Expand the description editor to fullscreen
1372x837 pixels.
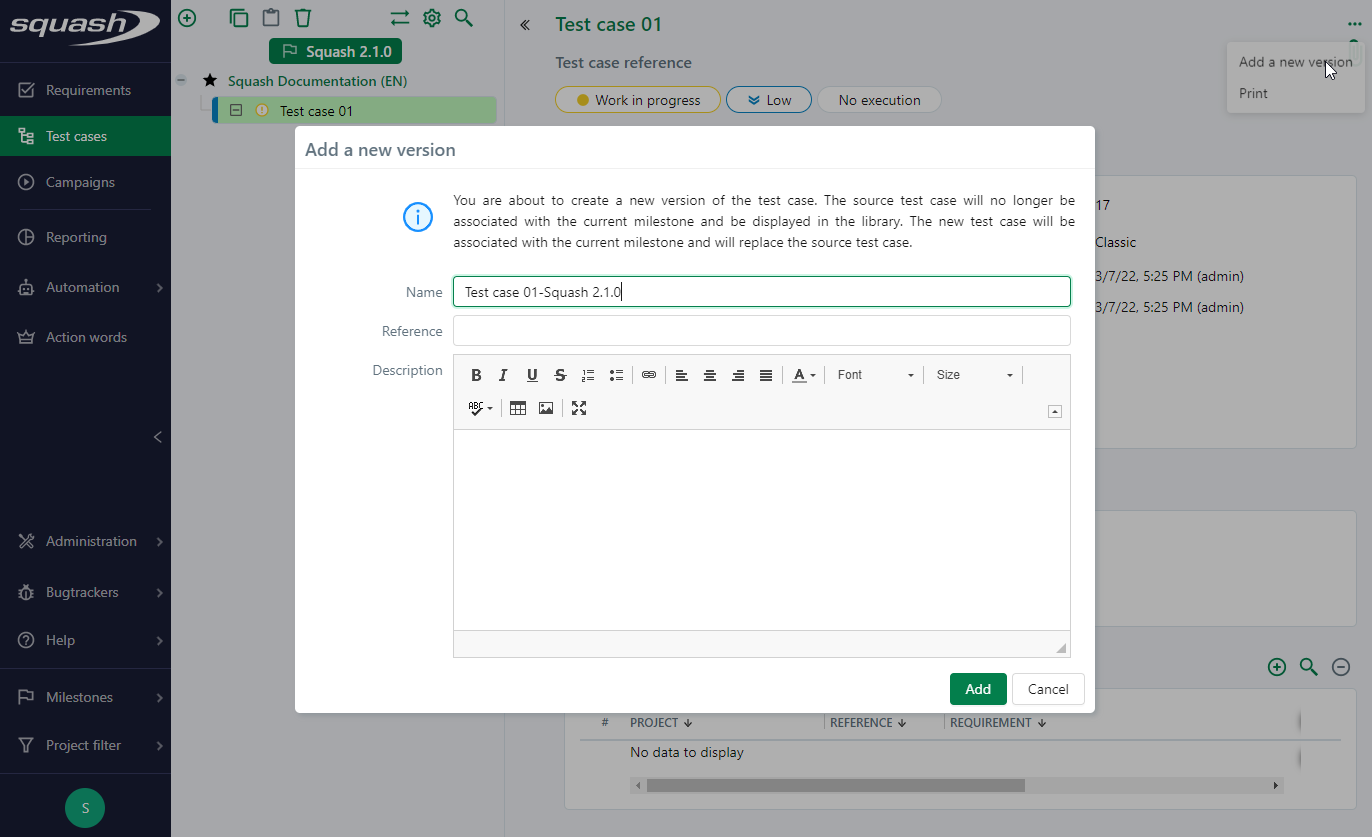click(578, 408)
